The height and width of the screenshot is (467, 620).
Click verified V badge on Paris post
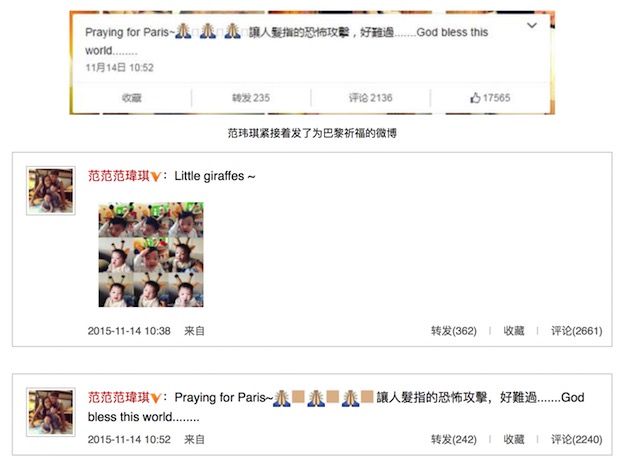coord(155,398)
